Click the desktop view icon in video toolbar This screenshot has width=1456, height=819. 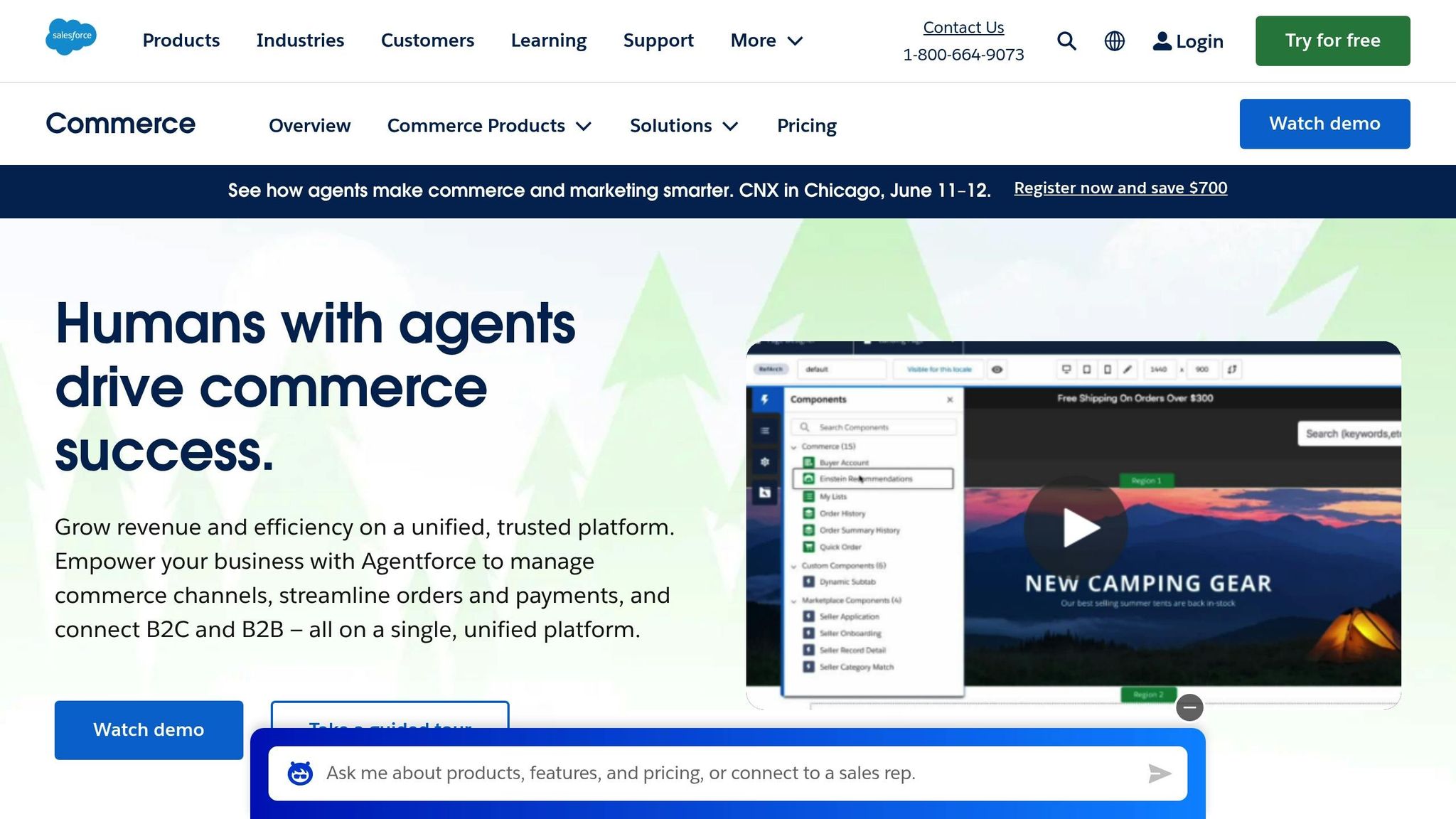click(x=1066, y=370)
